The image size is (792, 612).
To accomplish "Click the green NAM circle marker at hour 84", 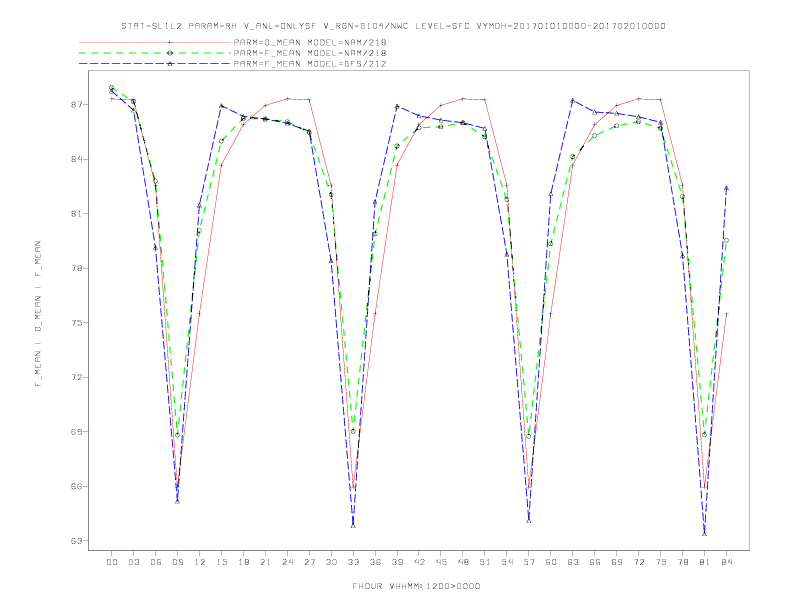I will point(726,240).
